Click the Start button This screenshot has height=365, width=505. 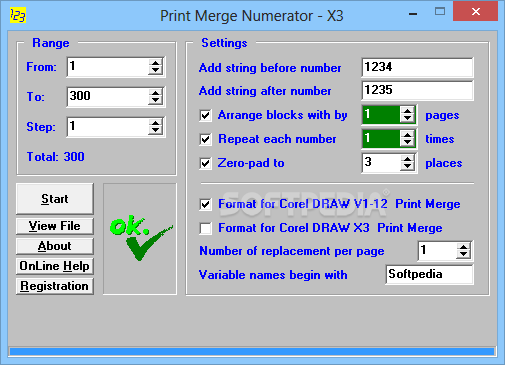55,199
